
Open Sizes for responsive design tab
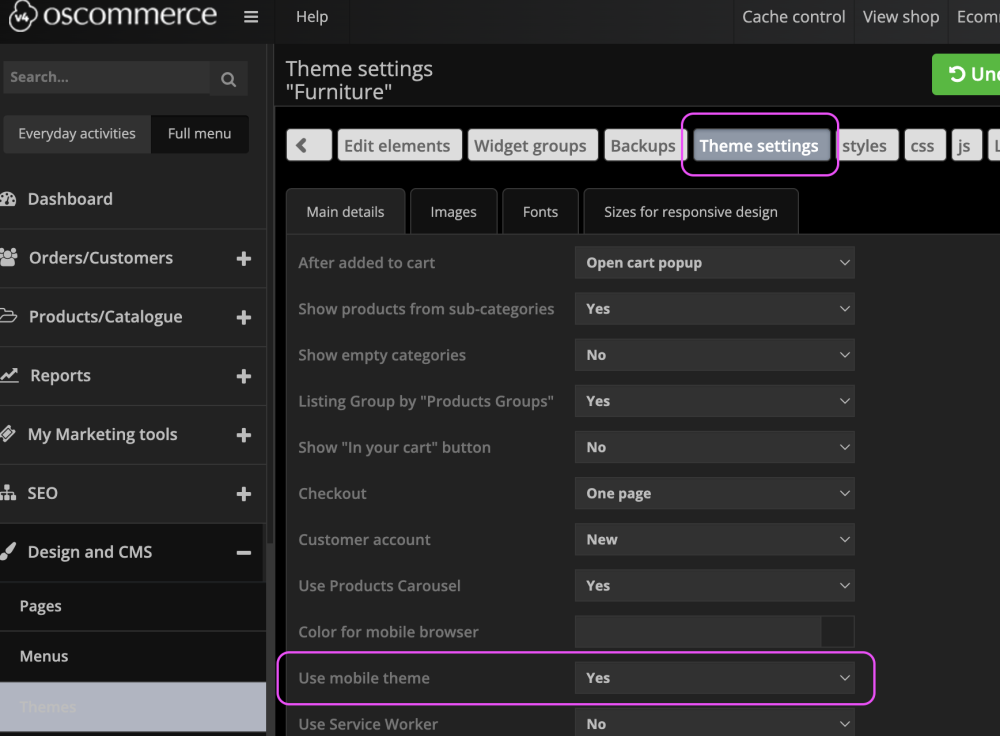pos(690,212)
